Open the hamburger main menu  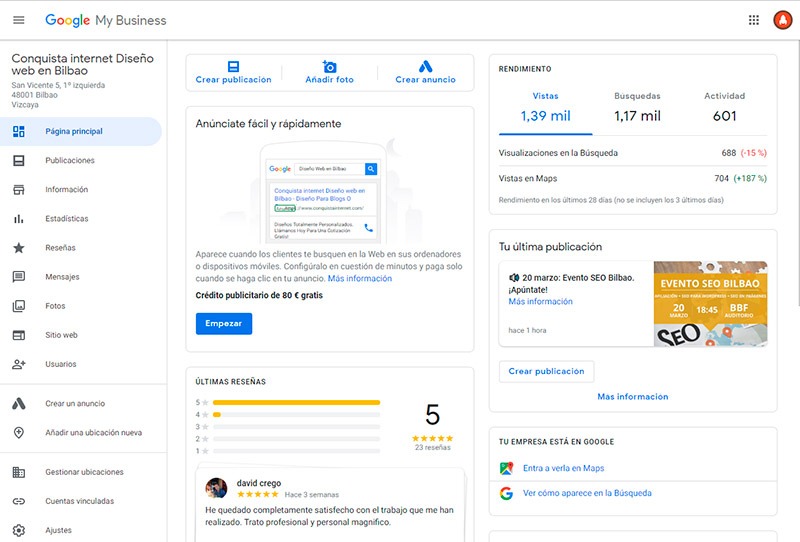pyautogui.click(x=19, y=20)
